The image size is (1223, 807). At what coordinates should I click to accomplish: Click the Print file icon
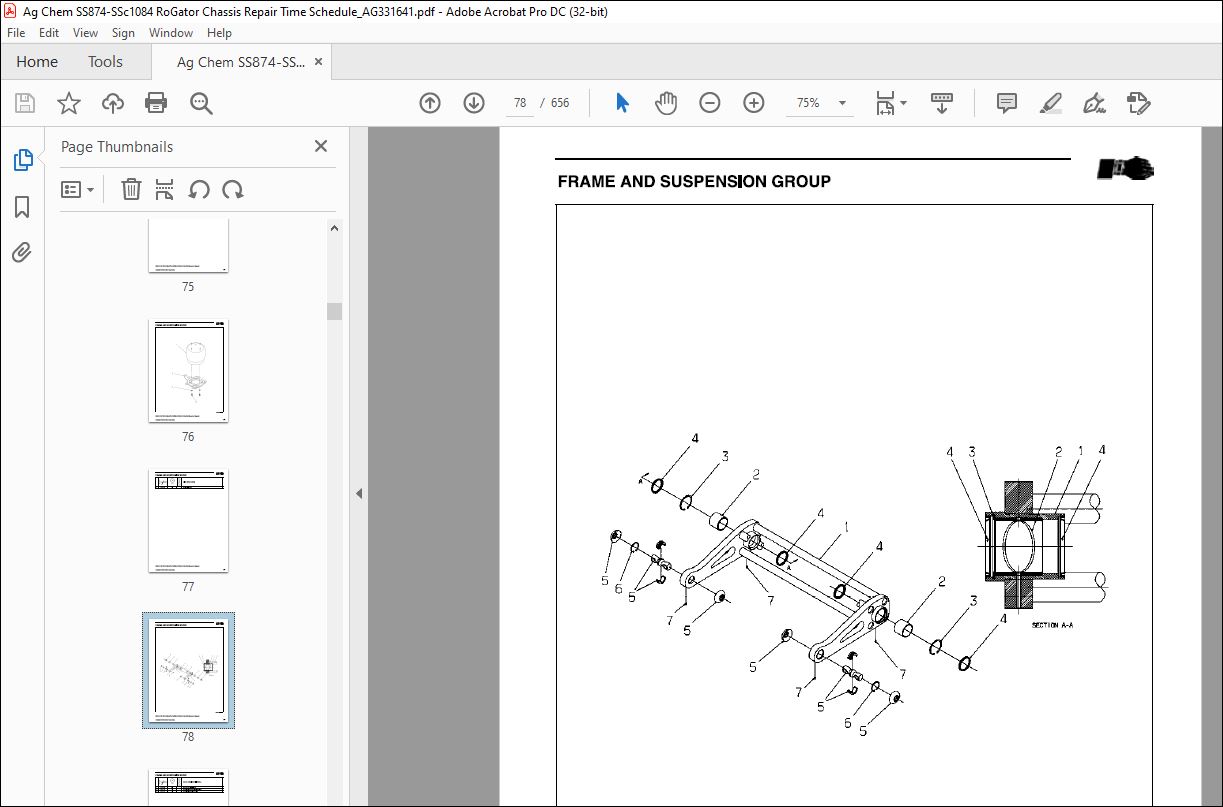(156, 103)
